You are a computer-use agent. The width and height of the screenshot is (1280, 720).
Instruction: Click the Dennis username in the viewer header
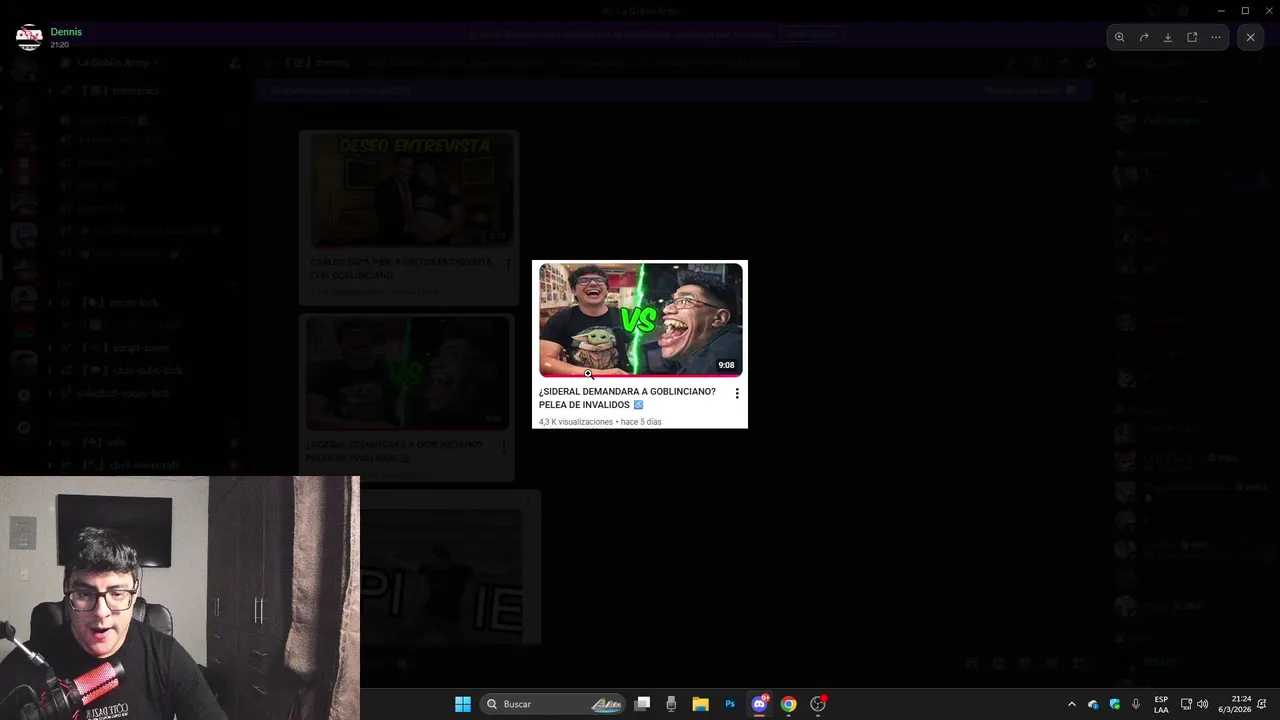(66, 32)
